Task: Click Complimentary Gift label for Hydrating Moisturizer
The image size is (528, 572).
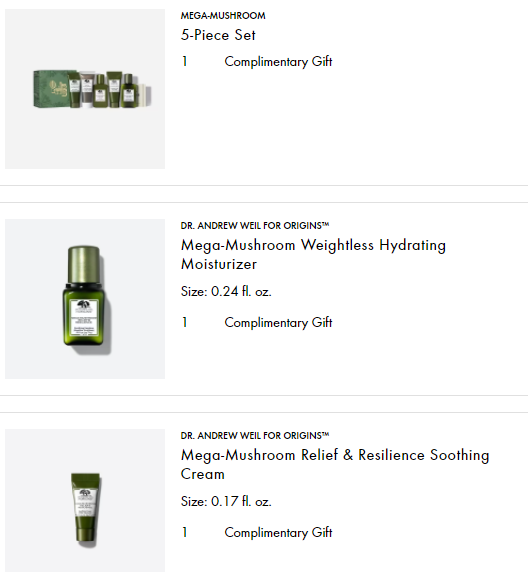Action: click(278, 323)
